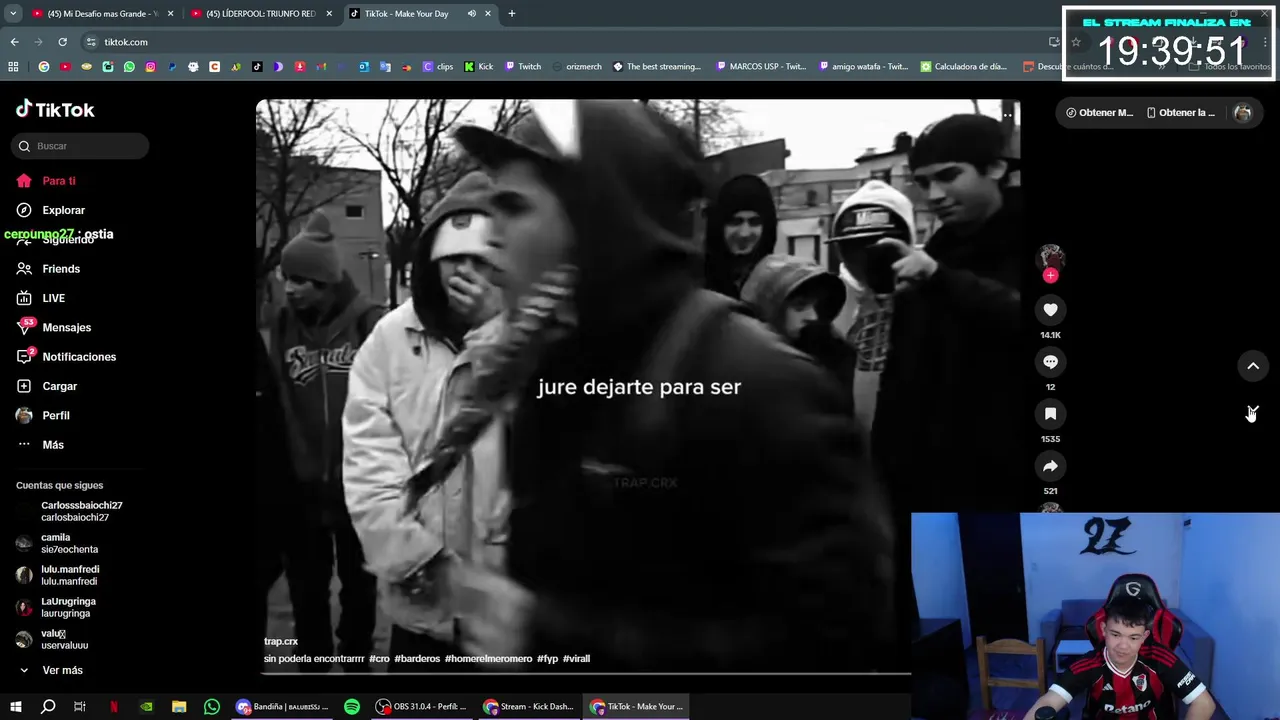Open the Windows Start menu
Screen dimensions: 1280x720
[16, 707]
